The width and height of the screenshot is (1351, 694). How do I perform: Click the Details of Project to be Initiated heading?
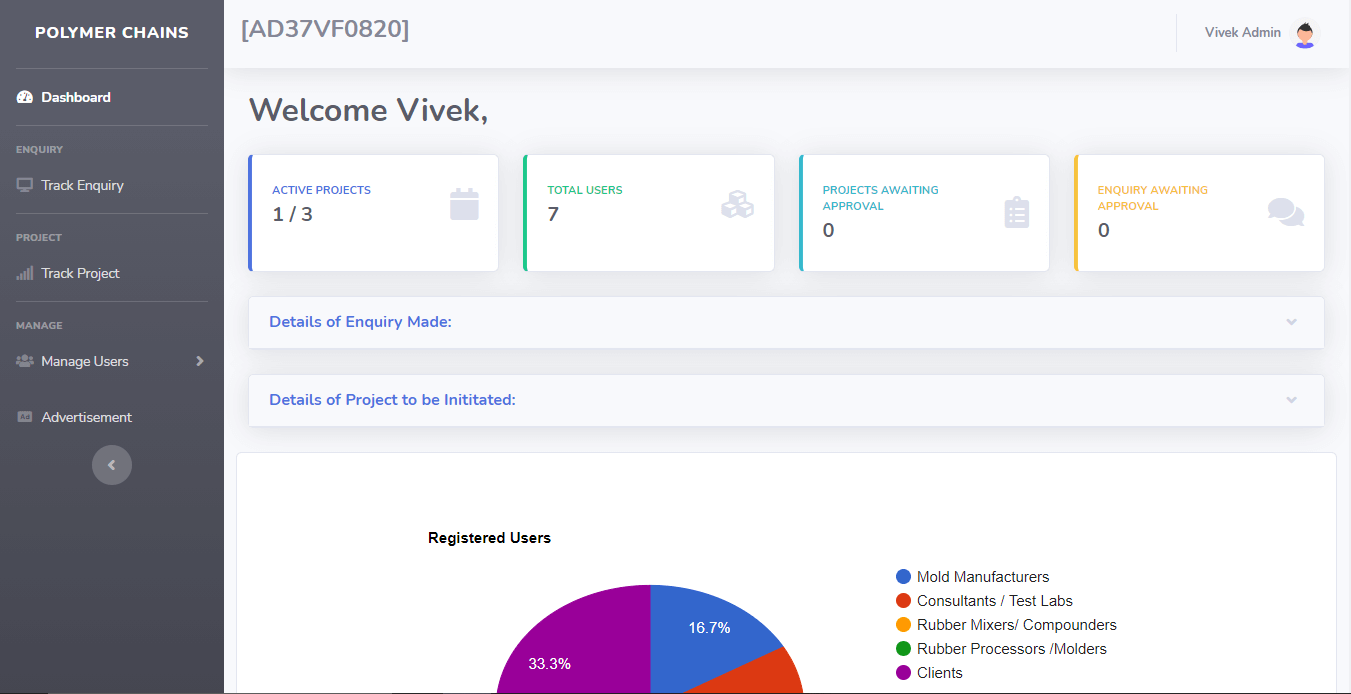coord(392,400)
